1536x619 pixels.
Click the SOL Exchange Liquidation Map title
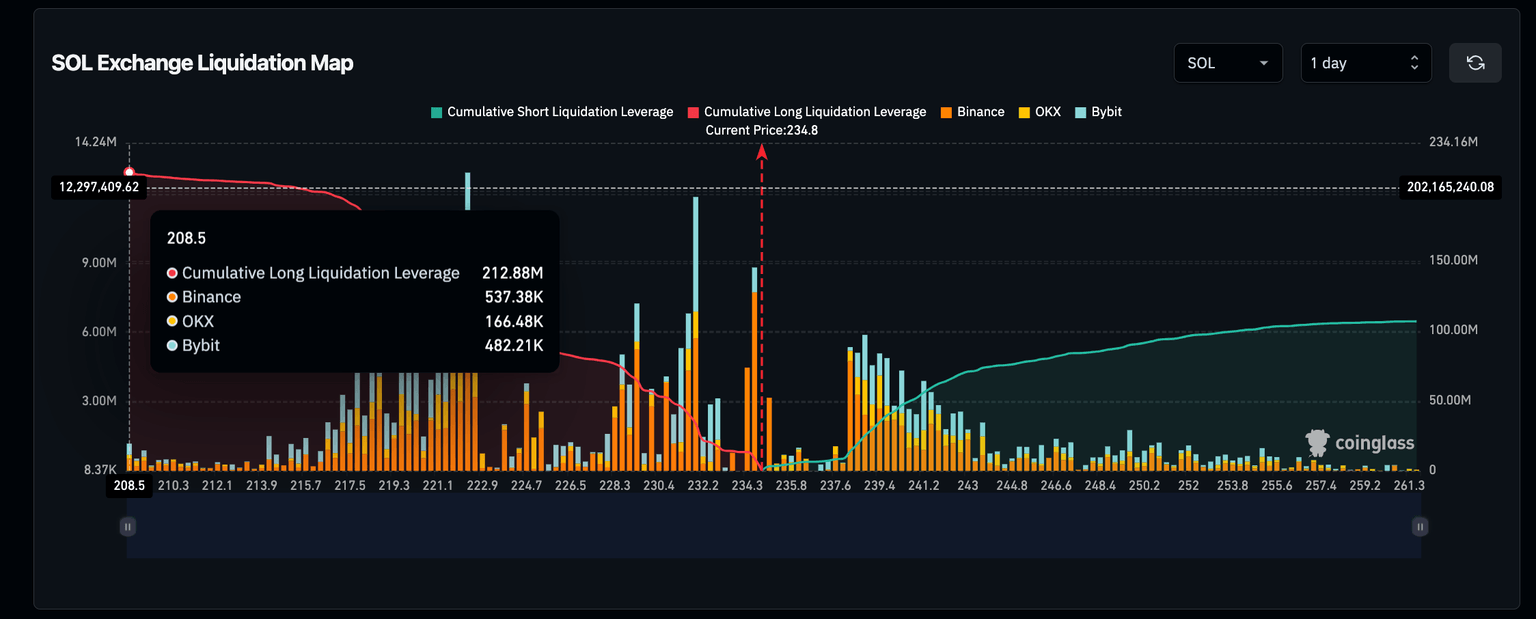tap(202, 63)
